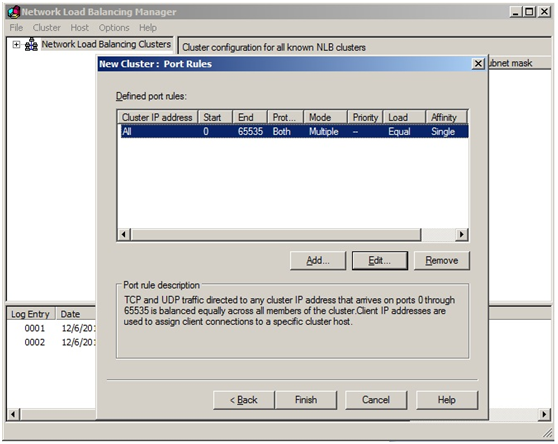This screenshot has width=558, height=444.
Task: Click the Add... port rule button
Action: [x=318, y=260]
